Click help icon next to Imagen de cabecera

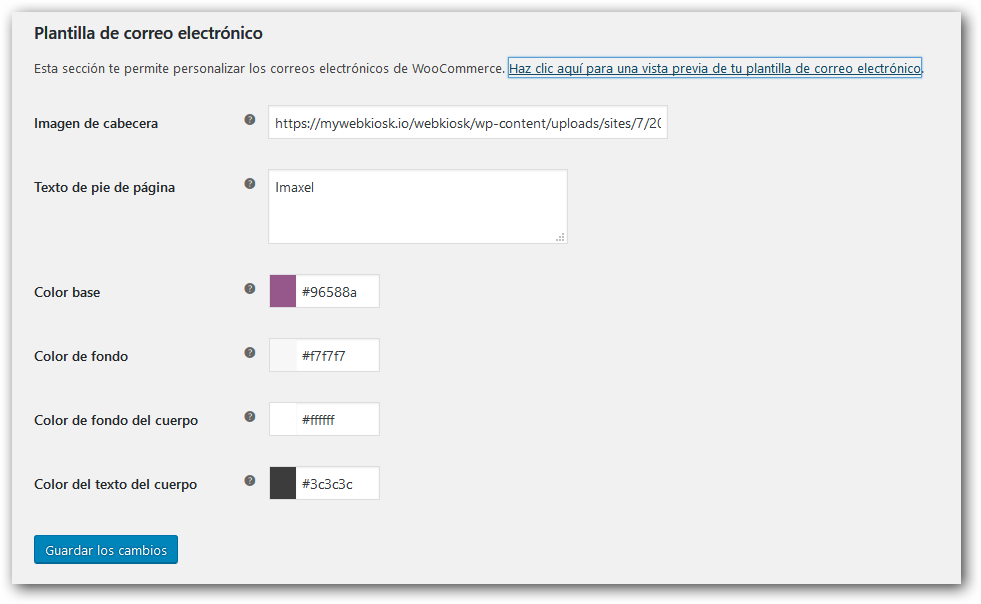[250, 120]
